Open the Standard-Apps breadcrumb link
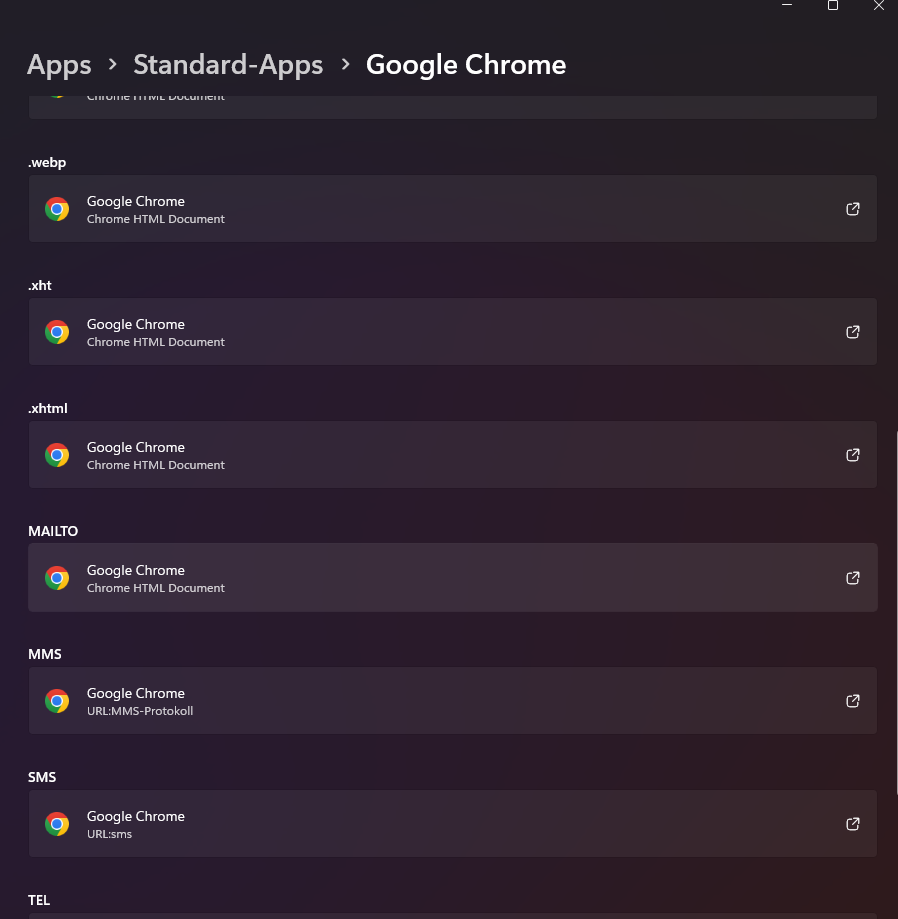 228,65
